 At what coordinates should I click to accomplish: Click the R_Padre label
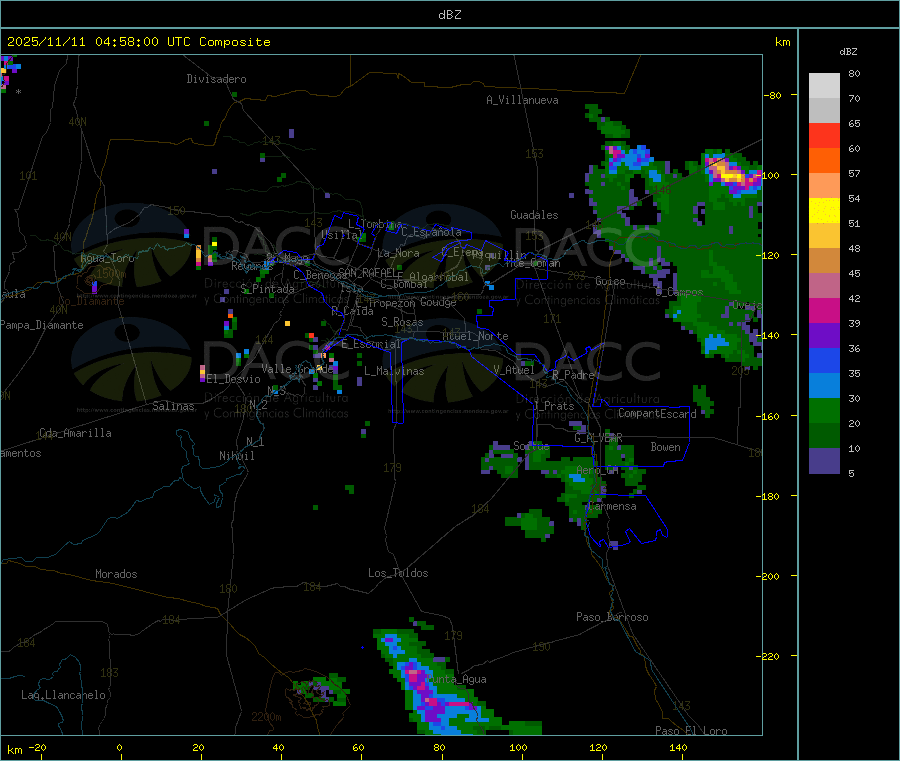click(573, 375)
